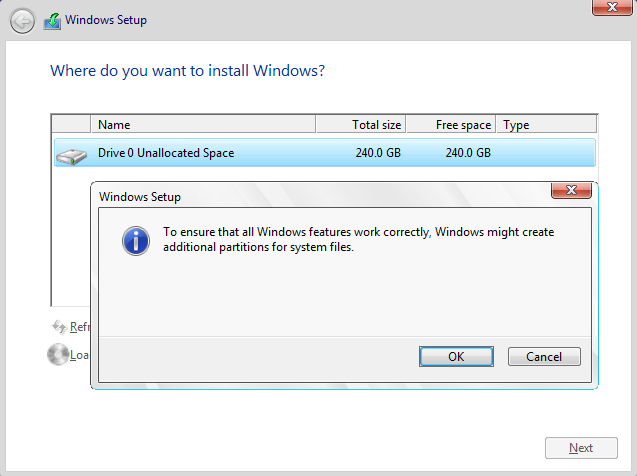This screenshot has width=637, height=476.
Task: Cancel the partition creation dialog
Action: click(x=544, y=357)
